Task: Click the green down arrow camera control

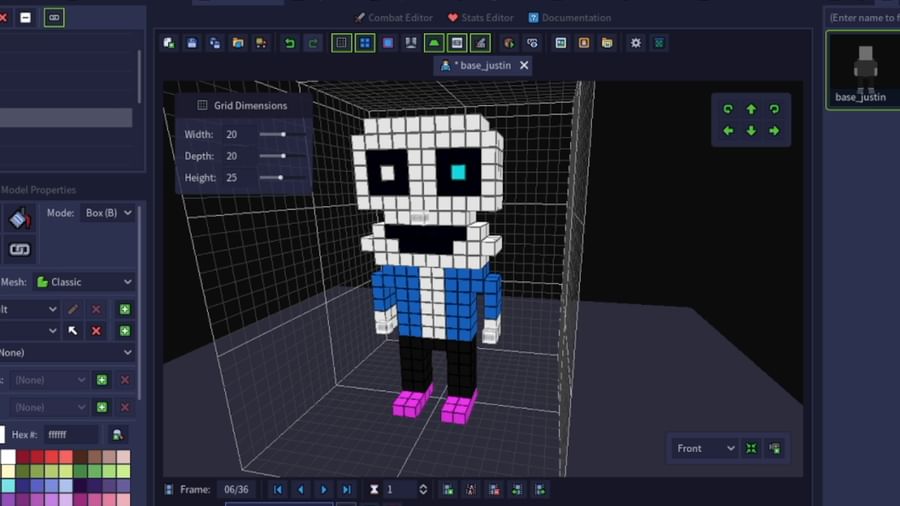Action: 751,131
